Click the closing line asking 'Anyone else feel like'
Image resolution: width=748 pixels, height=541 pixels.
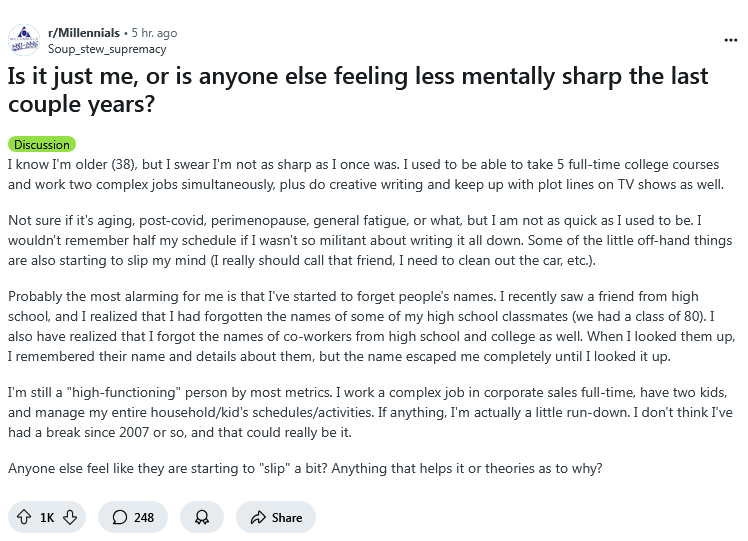pyautogui.click(x=305, y=468)
